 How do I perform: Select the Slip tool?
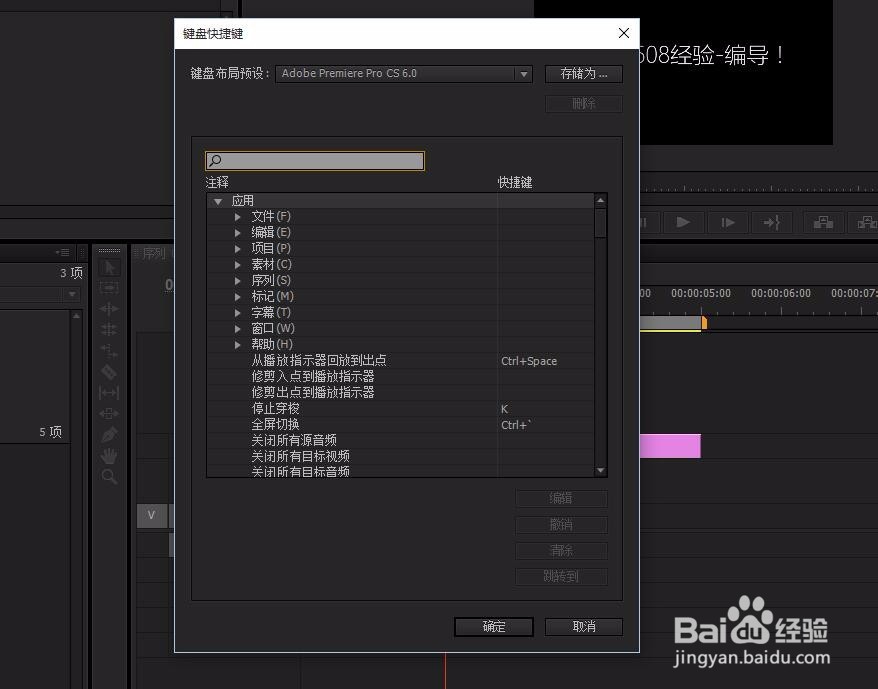point(109,393)
